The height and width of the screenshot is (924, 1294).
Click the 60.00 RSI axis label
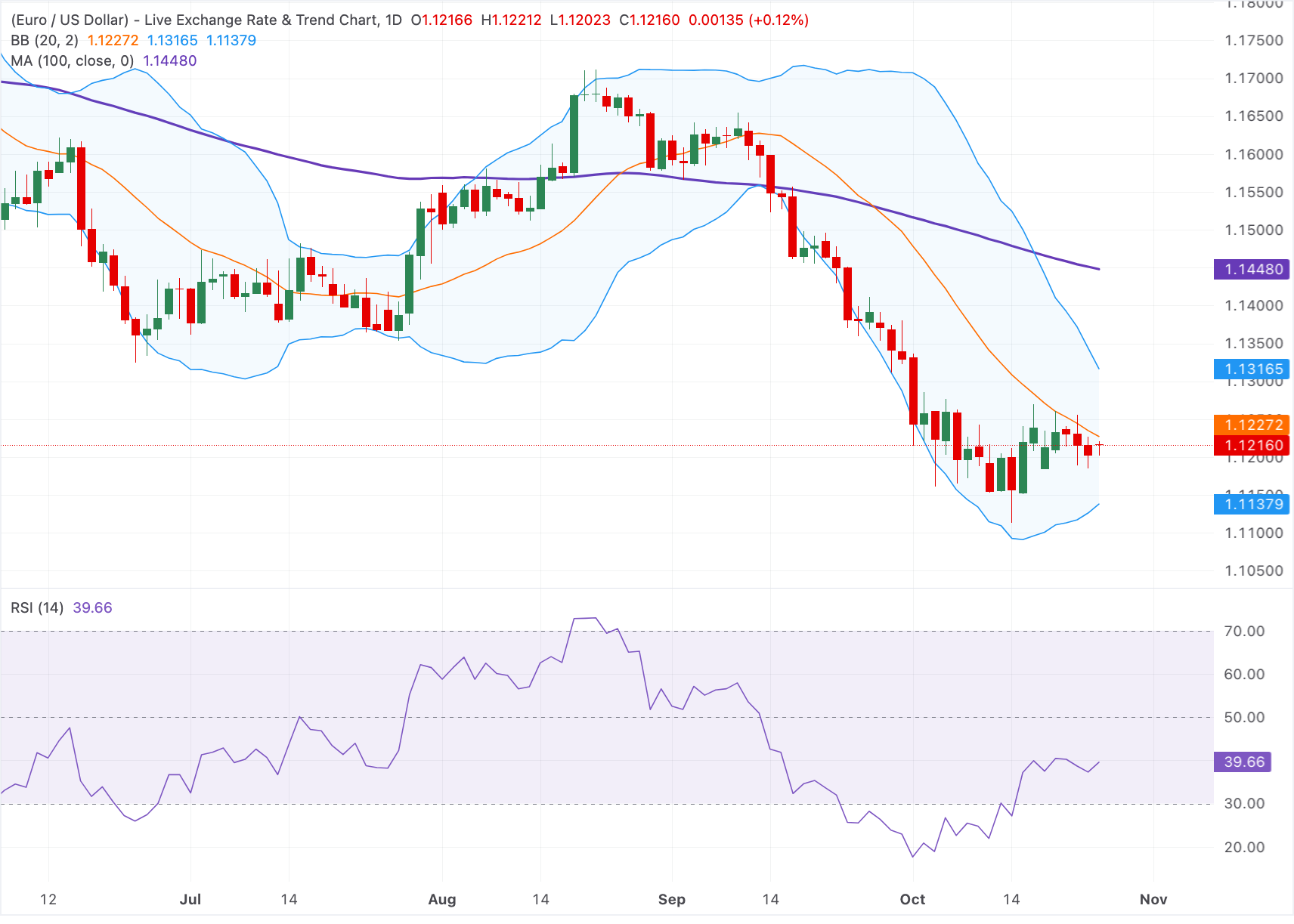(1244, 675)
